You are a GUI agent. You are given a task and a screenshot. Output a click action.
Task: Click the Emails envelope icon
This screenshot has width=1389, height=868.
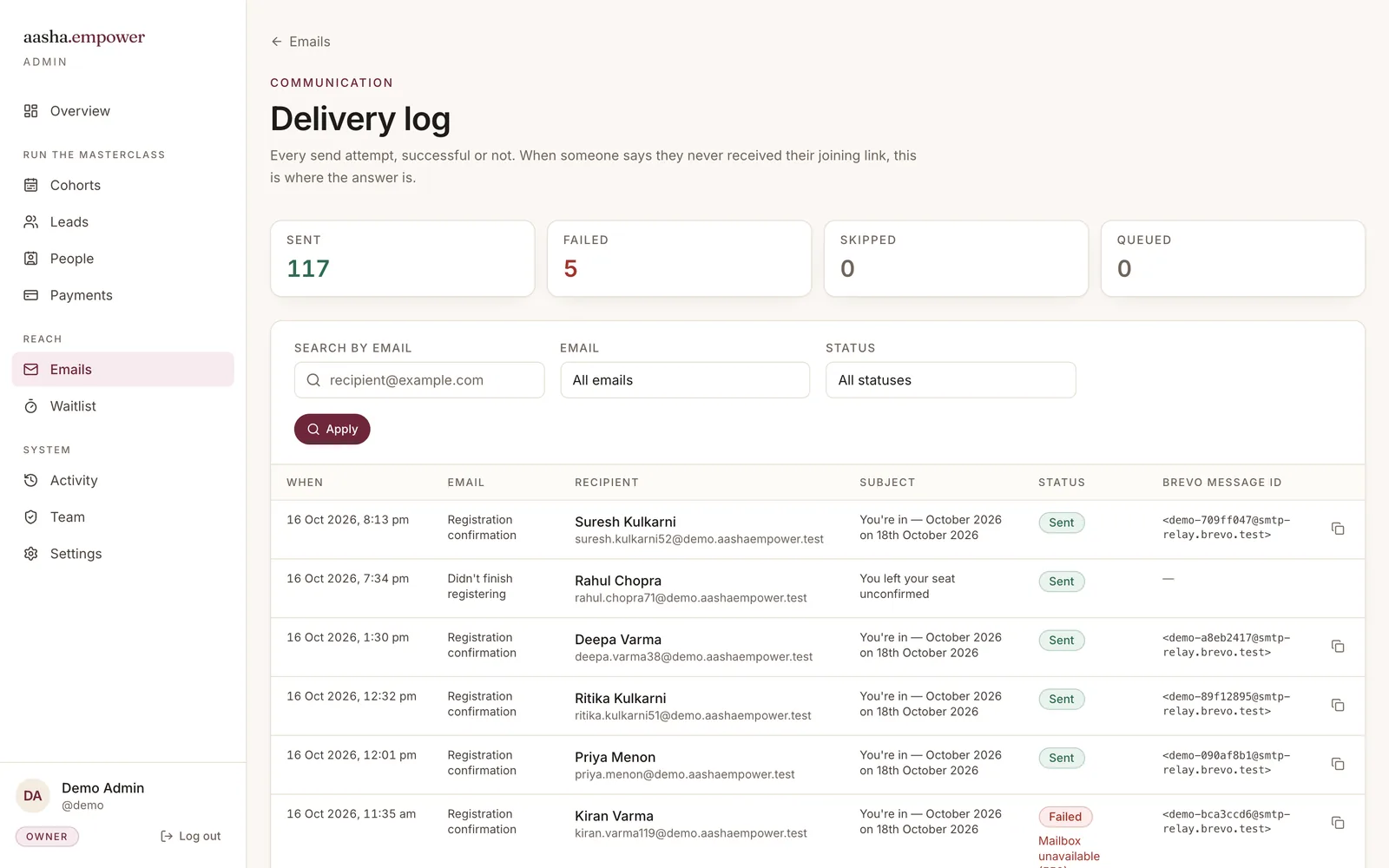click(x=31, y=370)
